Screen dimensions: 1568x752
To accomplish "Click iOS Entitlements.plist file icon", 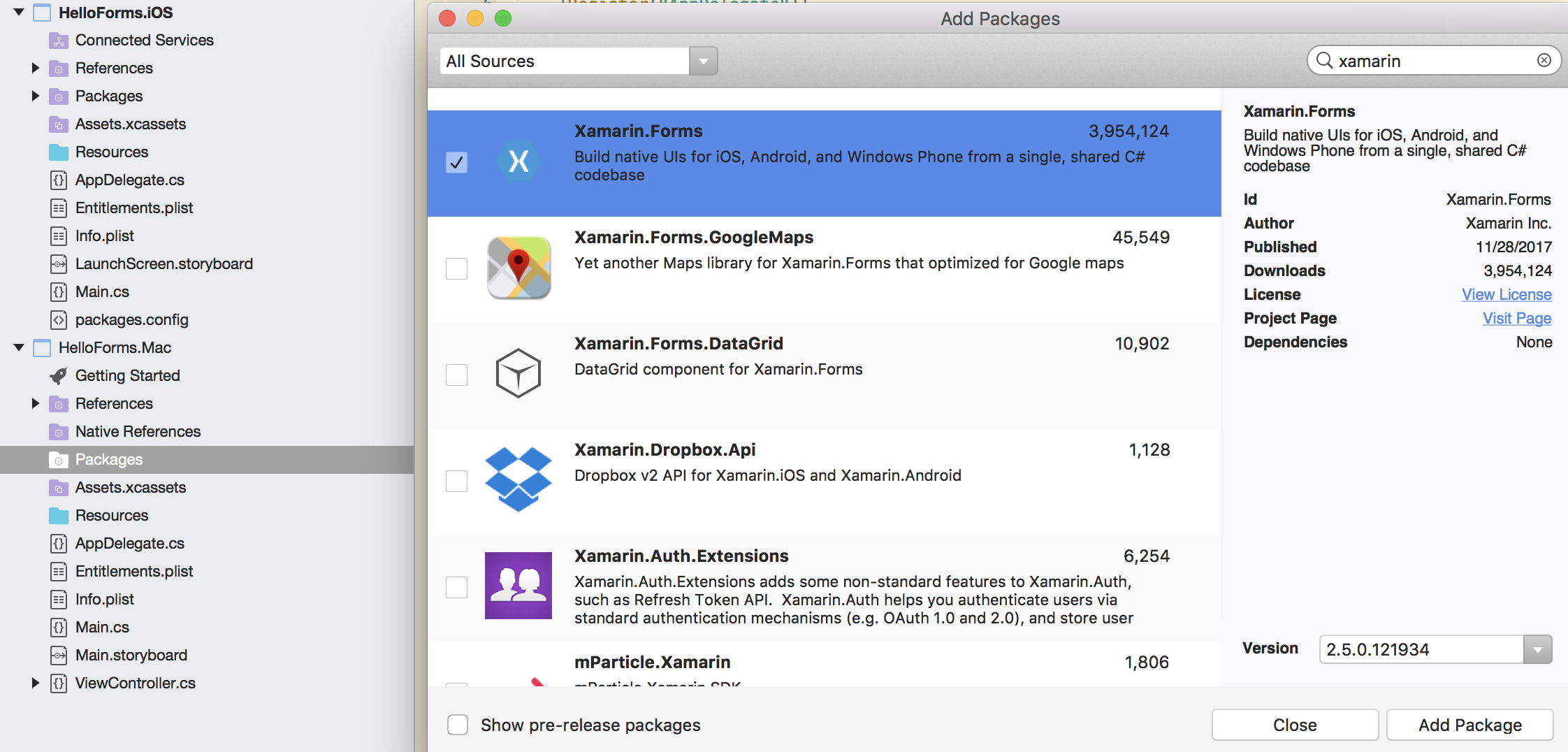I will click(59, 208).
